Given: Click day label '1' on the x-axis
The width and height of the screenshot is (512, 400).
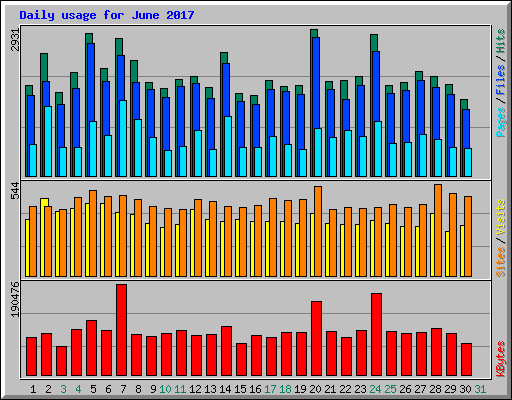Looking at the screenshot, I should coord(33,389).
